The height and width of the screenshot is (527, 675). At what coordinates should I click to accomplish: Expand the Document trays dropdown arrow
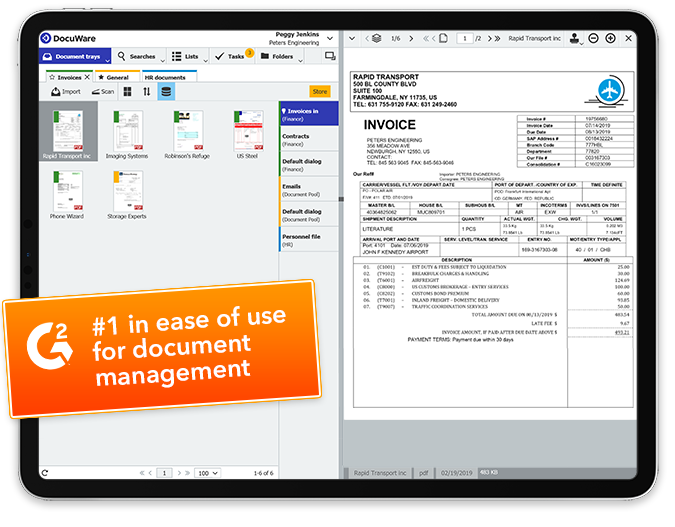pyautogui.click(x=108, y=60)
